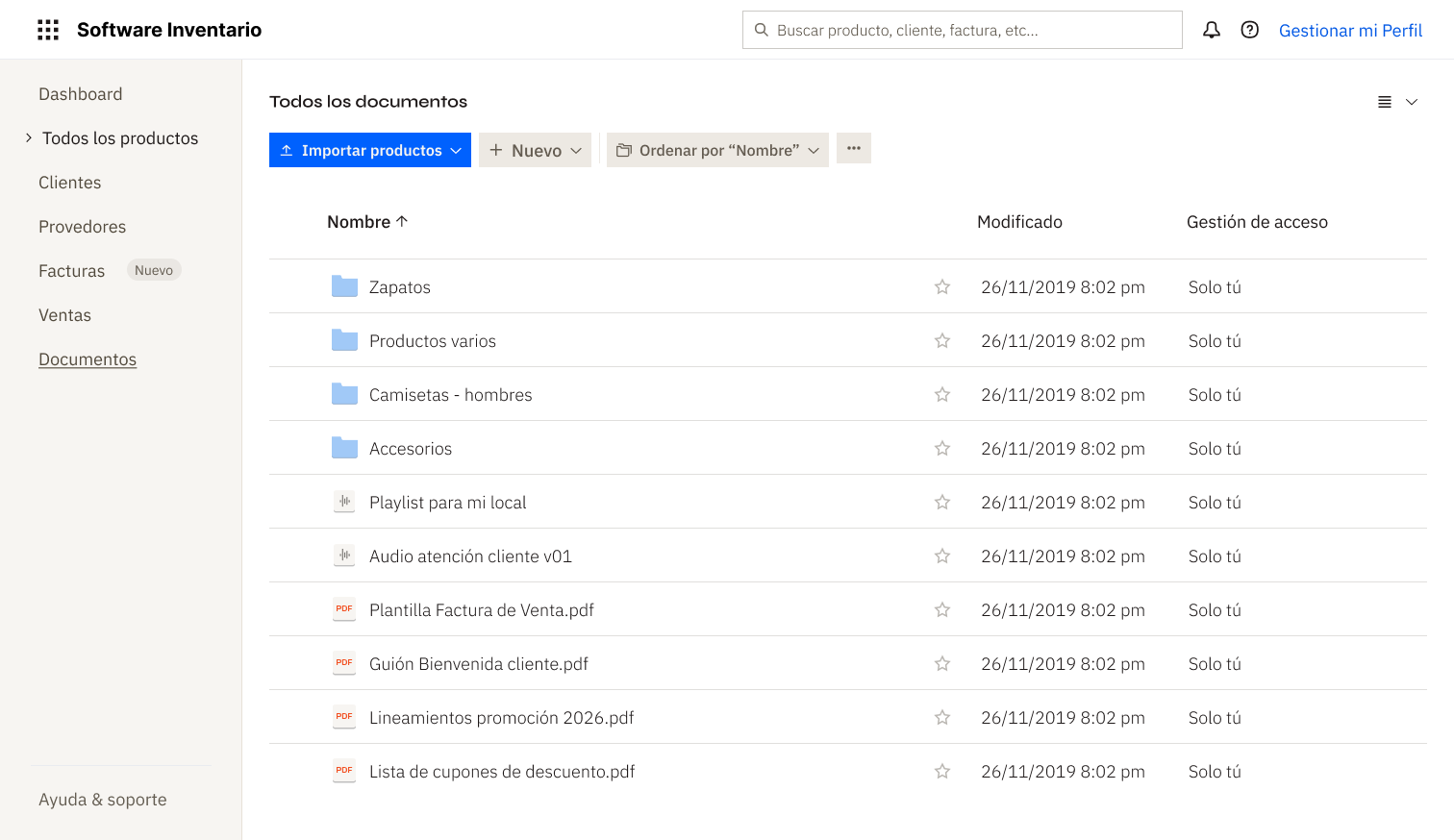Mark Accesorios folder as favorite
This screenshot has width=1454, height=840.
click(x=942, y=449)
